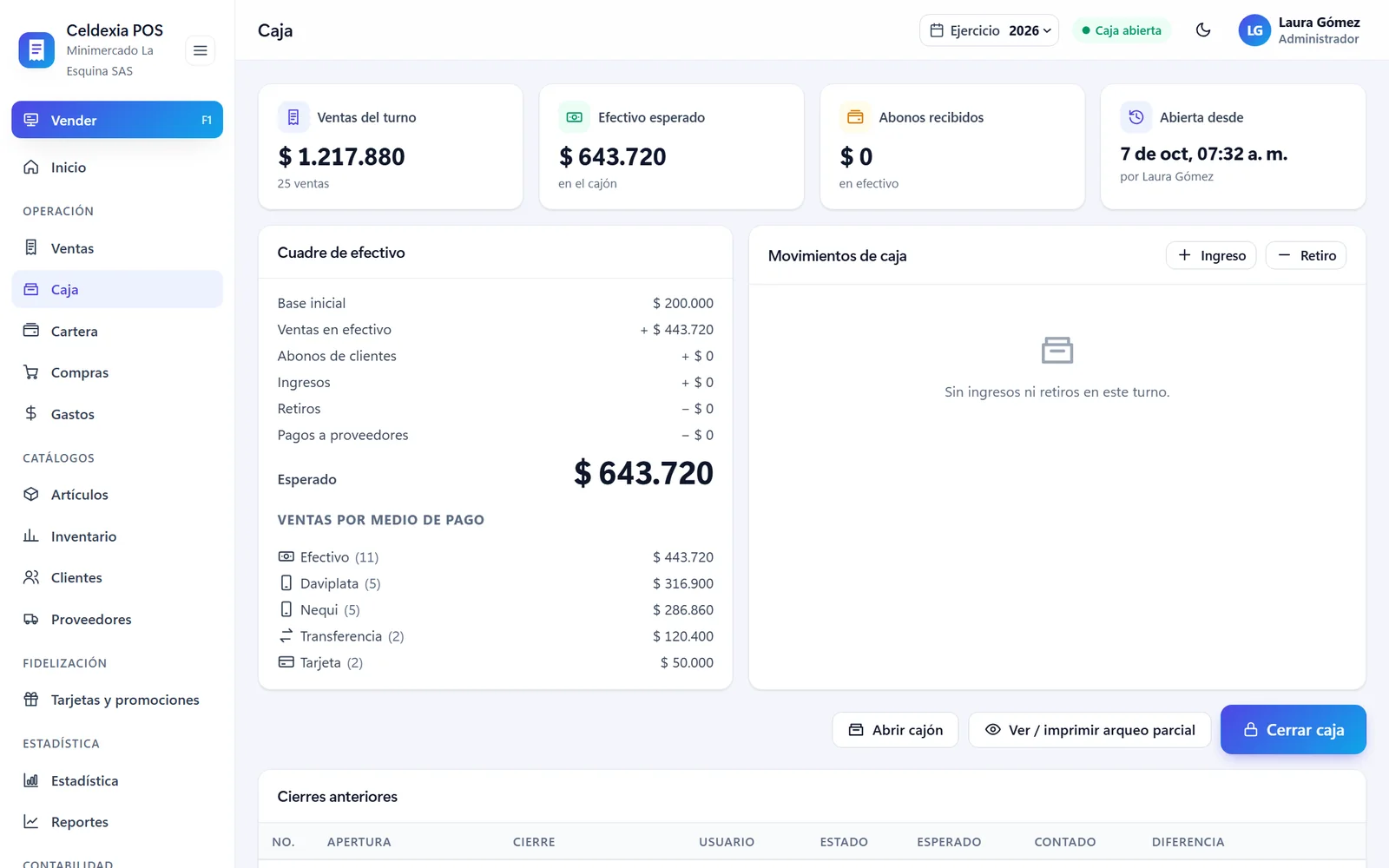
Task: Open the Ejercicio 2026 dropdown
Action: tap(989, 30)
